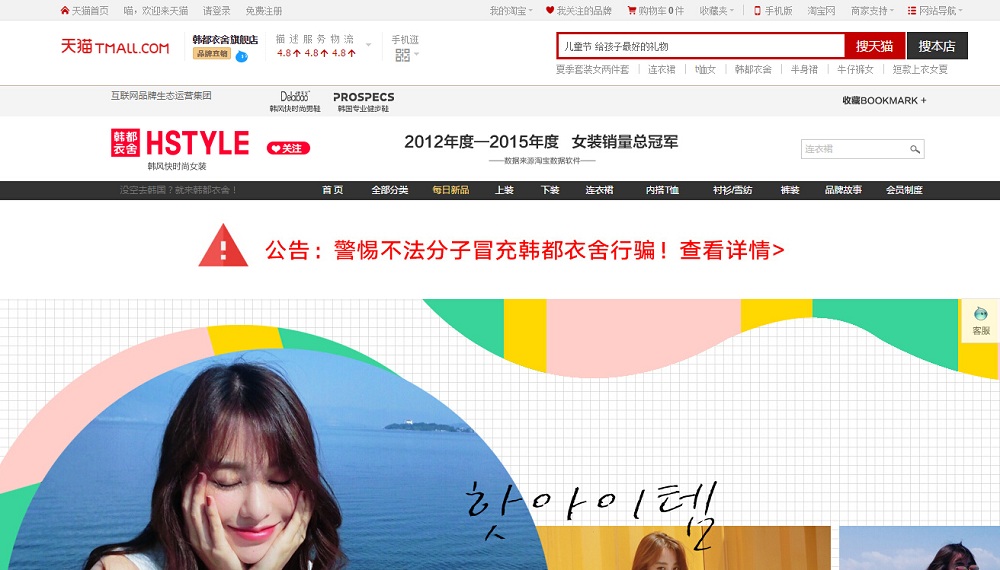
Task: Expand the 商家支持 dropdown
Action: point(872,11)
